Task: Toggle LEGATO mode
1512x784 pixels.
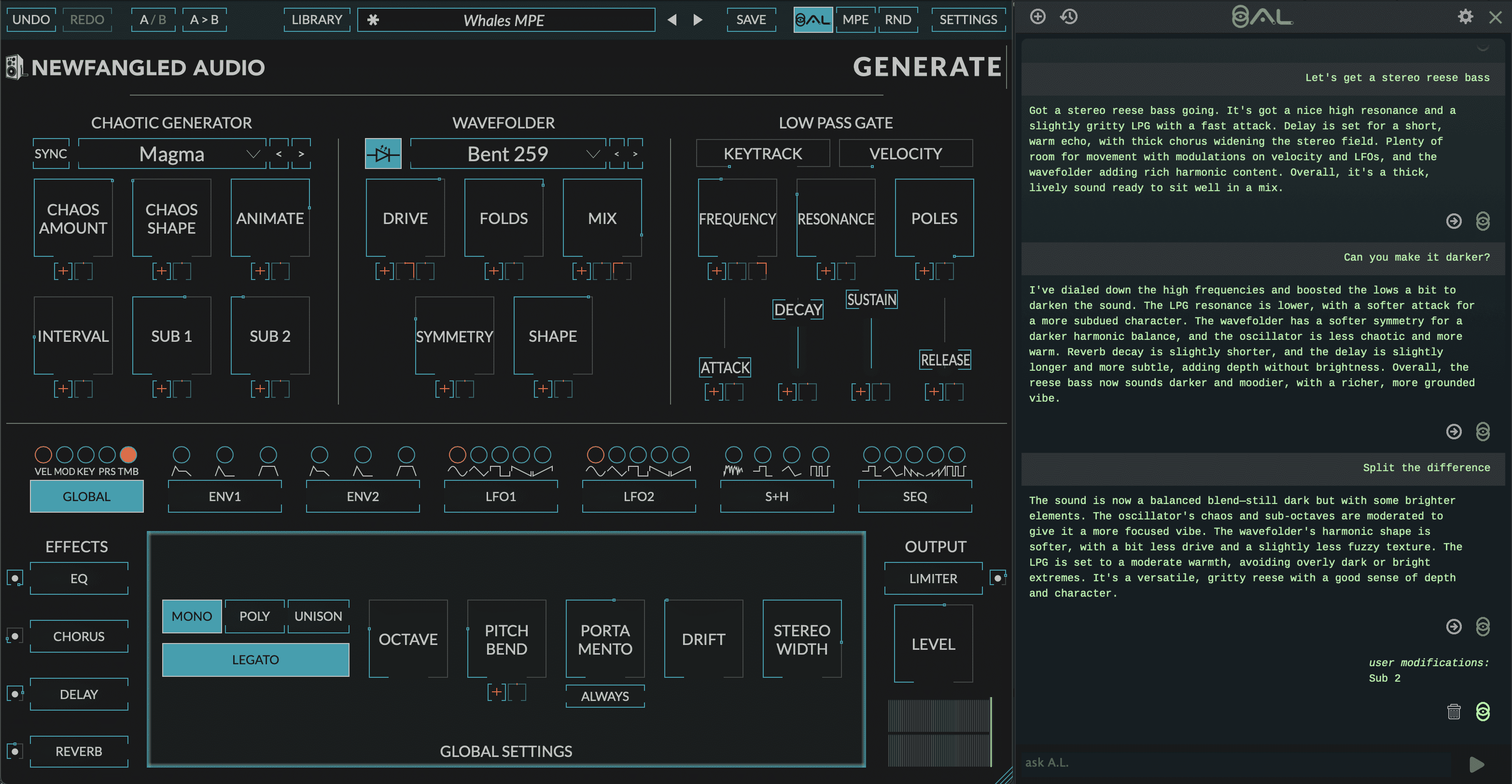Action: [255, 659]
